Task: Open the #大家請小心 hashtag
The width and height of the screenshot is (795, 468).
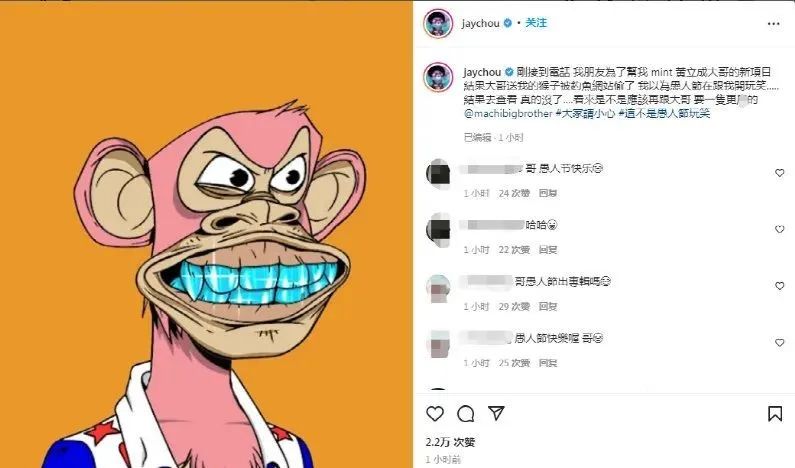Action: [x=586, y=114]
